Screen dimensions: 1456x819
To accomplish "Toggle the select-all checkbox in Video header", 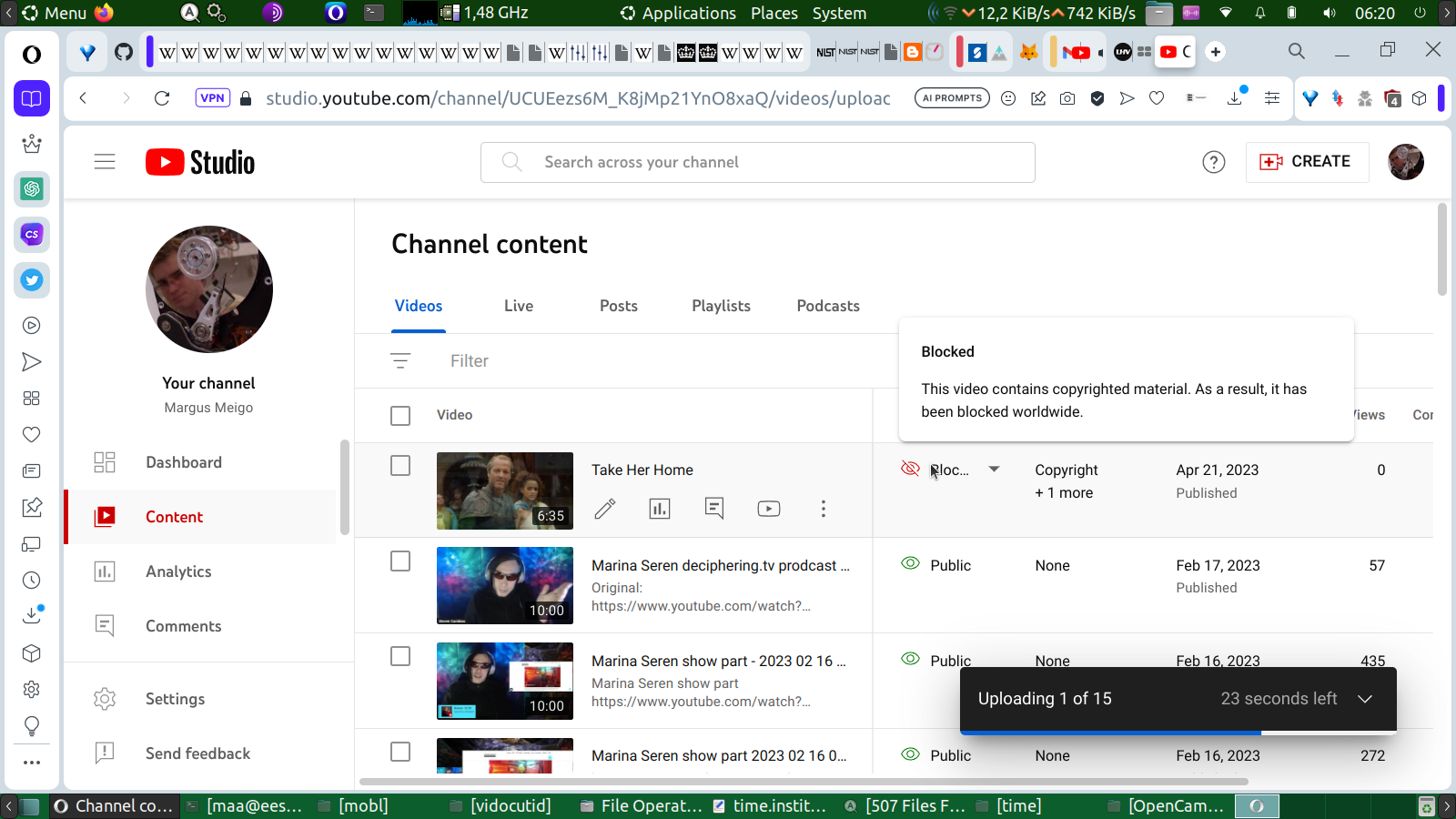I will click(x=400, y=416).
